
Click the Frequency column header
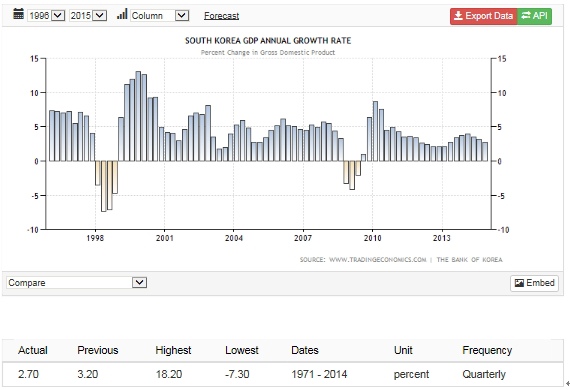[x=487, y=350]
